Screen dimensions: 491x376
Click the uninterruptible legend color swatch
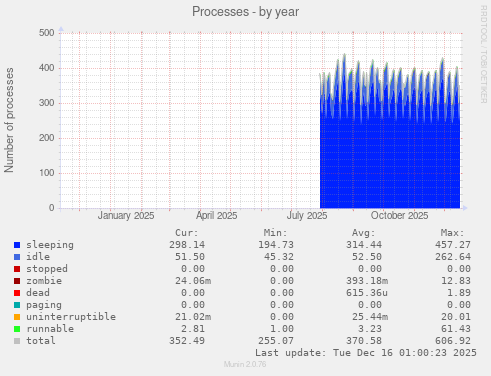tap(17, 317)
